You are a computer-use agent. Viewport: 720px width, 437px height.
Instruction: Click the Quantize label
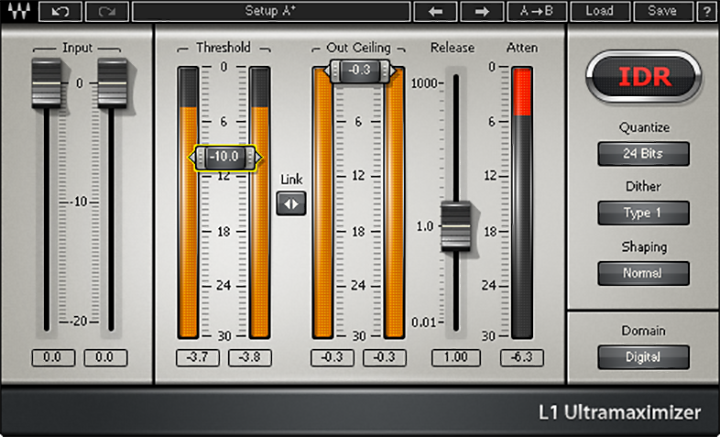point(644,127)
